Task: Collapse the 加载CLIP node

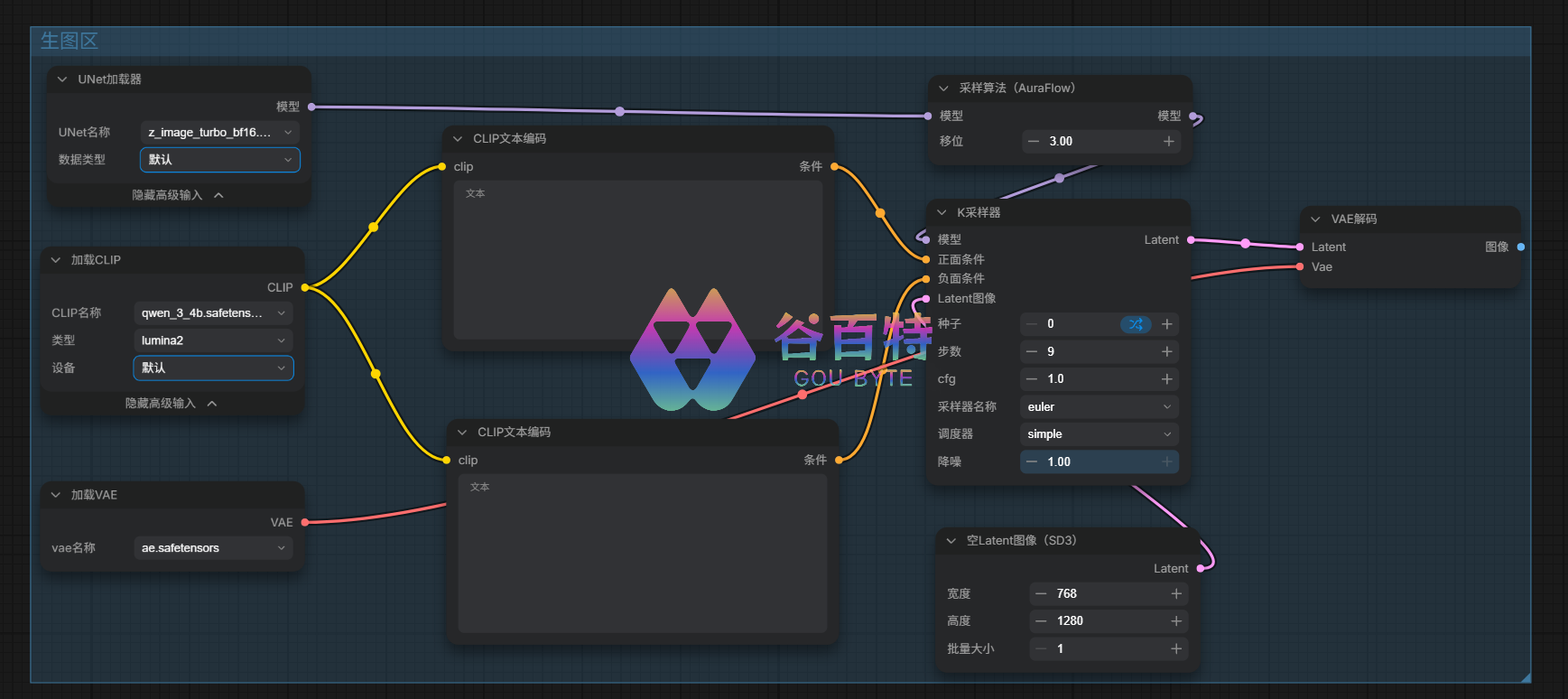Action: point(56,260)
